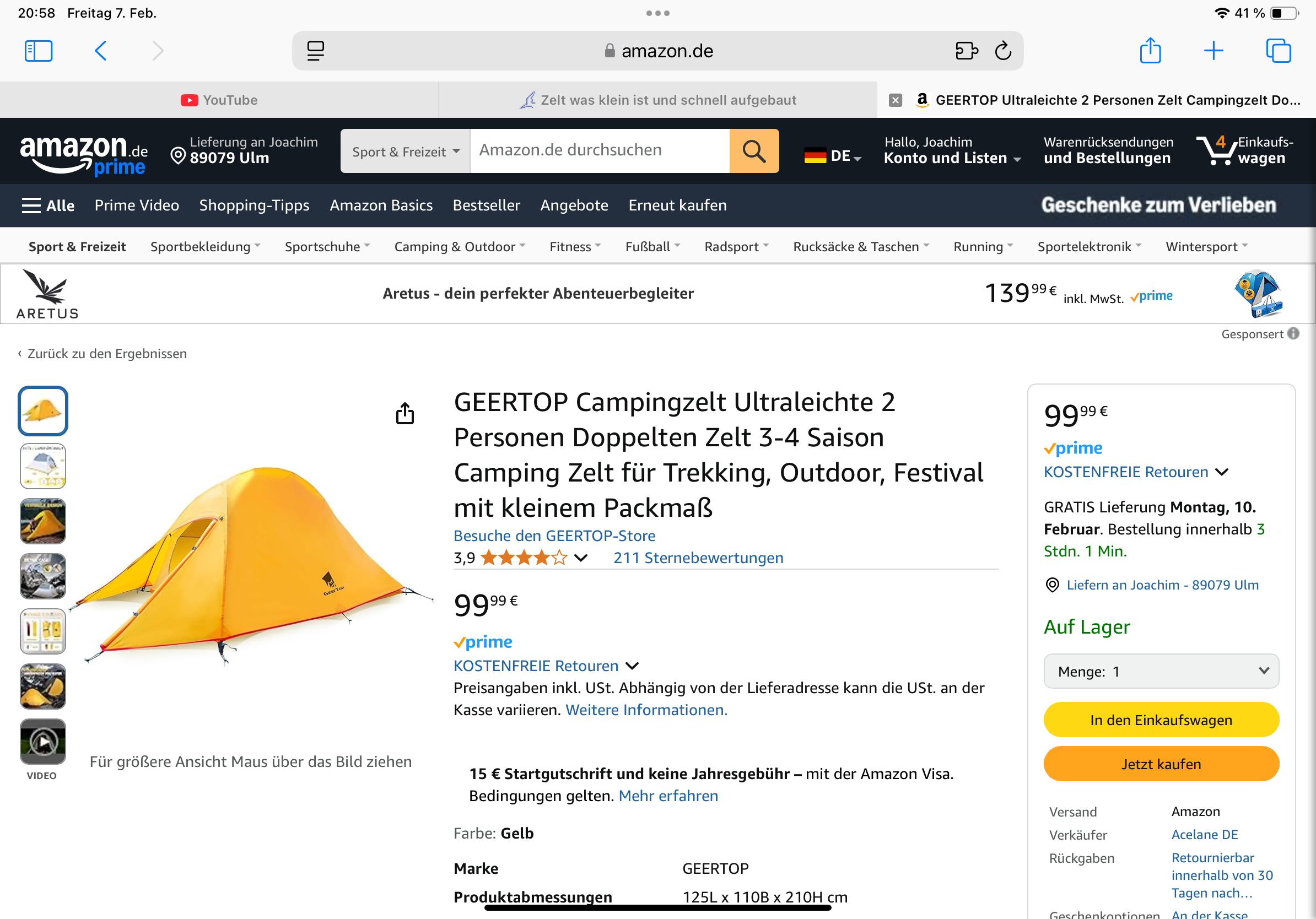
Task: Open the Safari share sheet icon
Action: click(x=1150, y=51)
